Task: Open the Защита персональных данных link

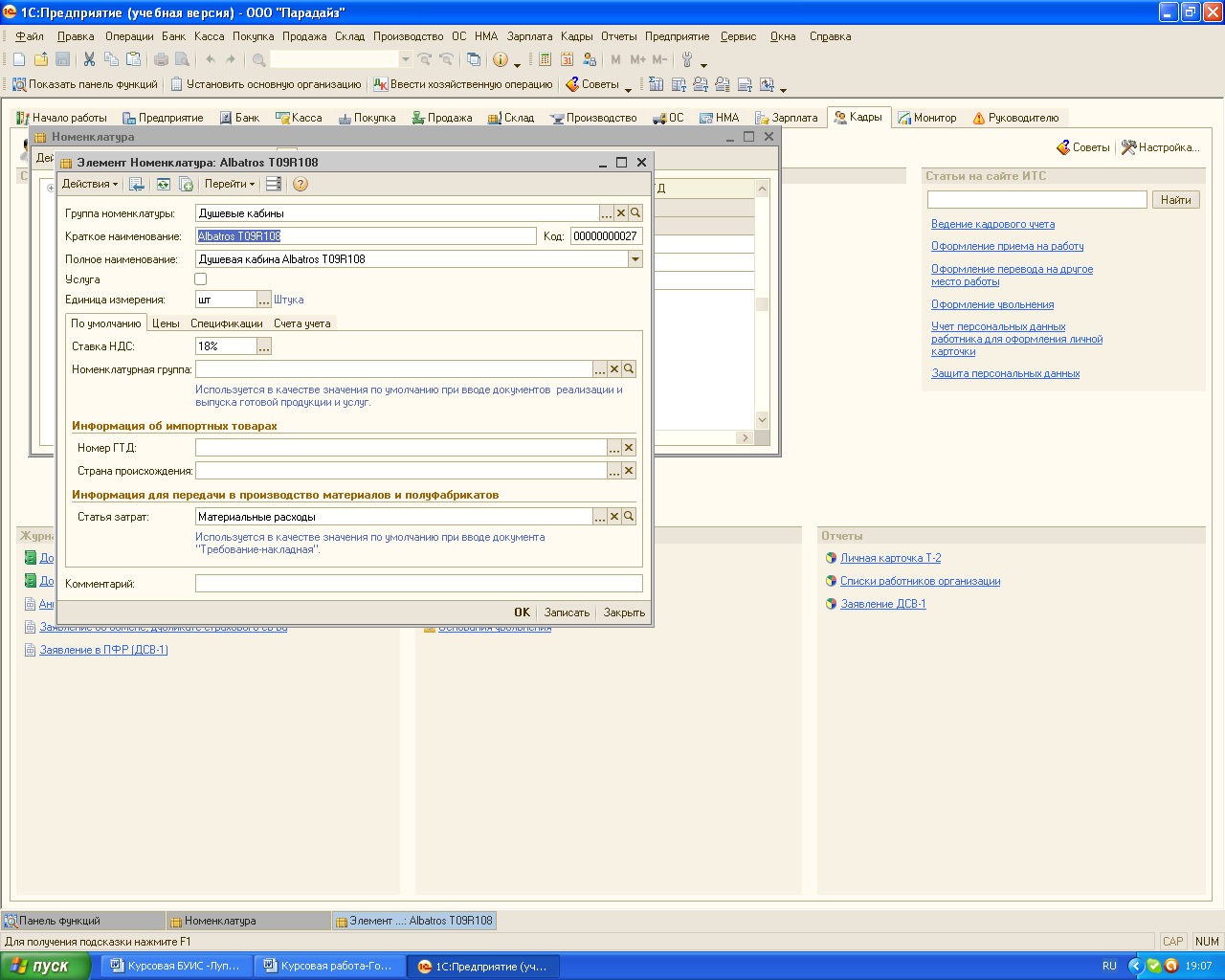Action: pyautogui.click(x=1005, y=373)
